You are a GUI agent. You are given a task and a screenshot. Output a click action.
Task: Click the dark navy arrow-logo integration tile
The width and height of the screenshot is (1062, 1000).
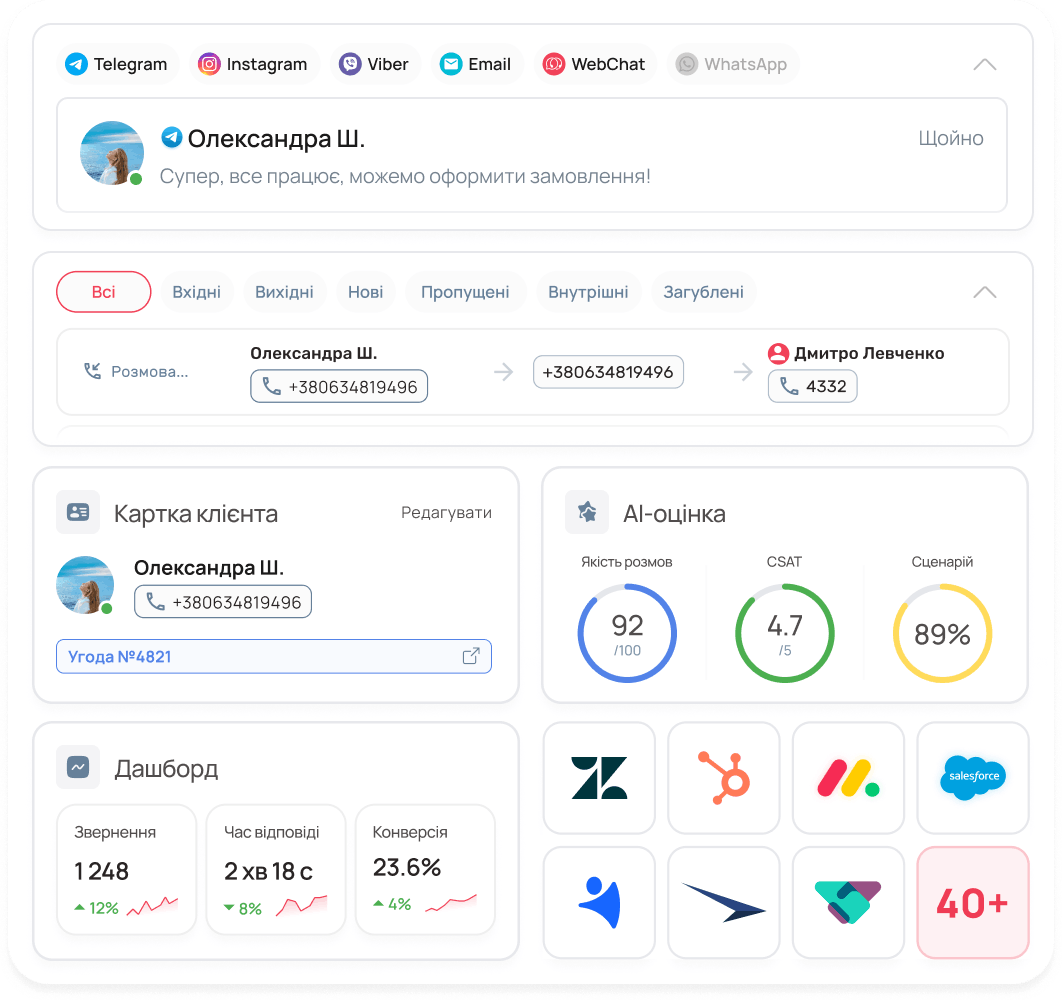click(x=724, y=902)
